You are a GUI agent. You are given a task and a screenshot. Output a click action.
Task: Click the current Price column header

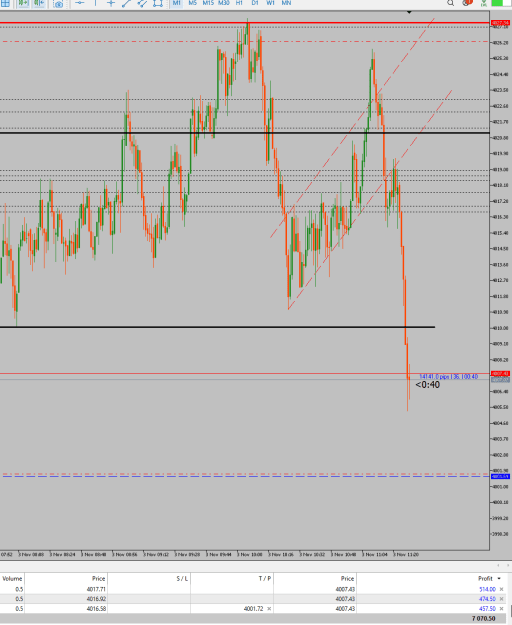pos(315,578)
